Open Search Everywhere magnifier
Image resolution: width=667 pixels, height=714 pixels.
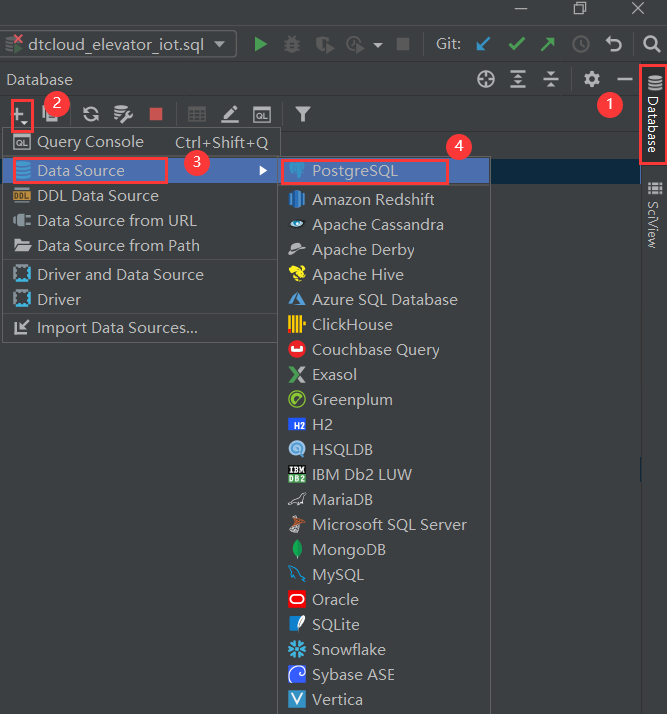point(652,44)
